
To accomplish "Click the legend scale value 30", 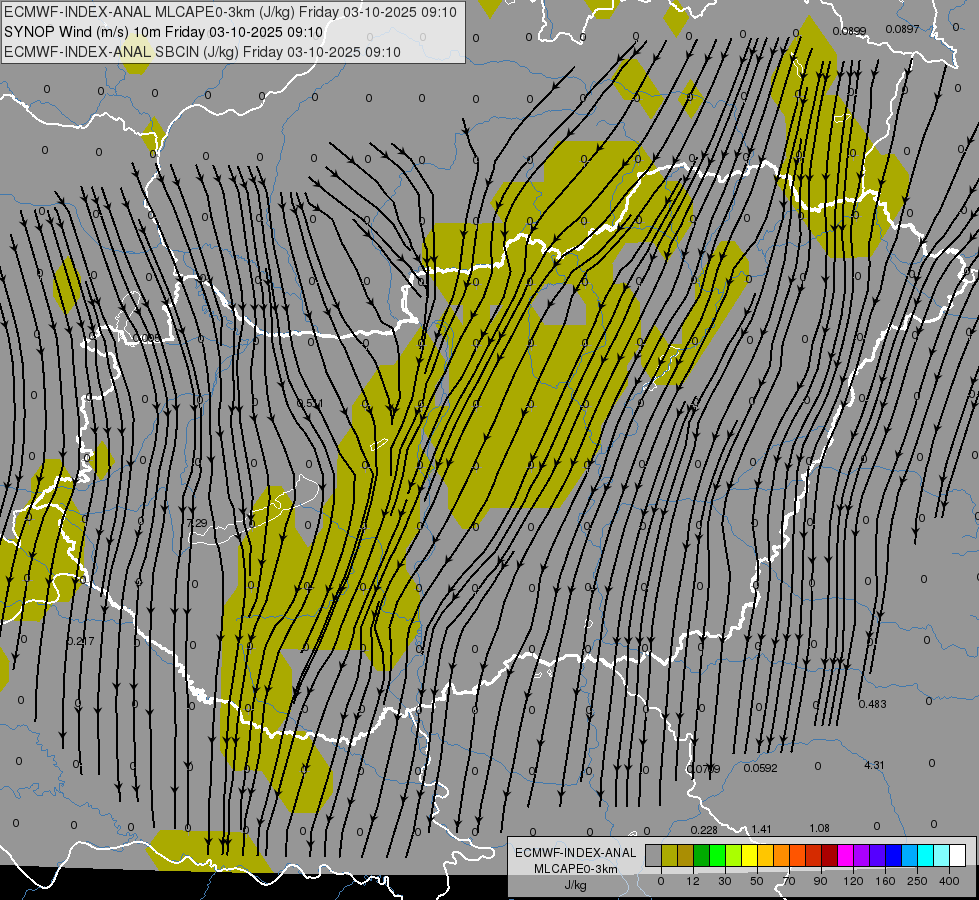I will click(x=725, y=881).
